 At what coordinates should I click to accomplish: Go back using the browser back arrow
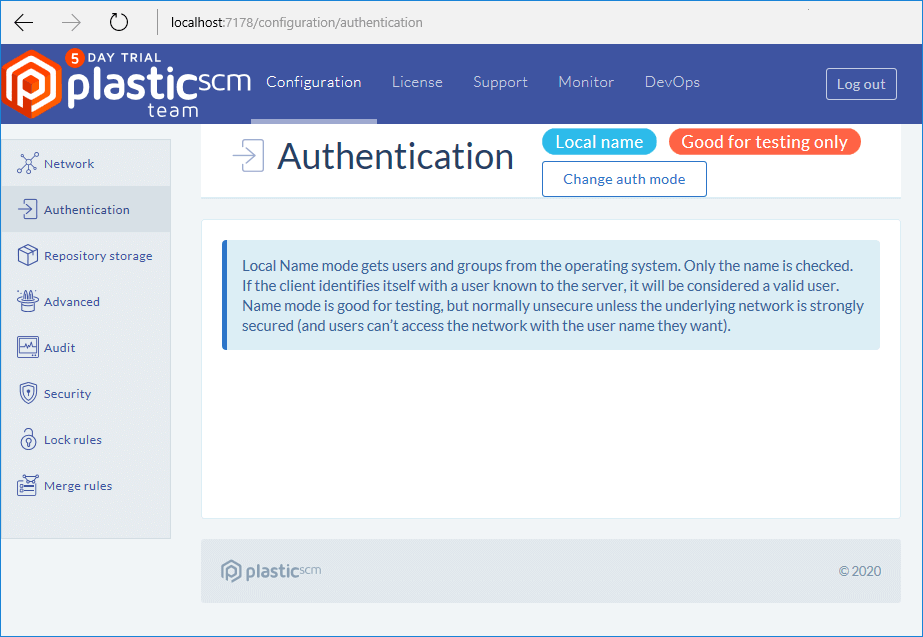click(x=24, y=22)
